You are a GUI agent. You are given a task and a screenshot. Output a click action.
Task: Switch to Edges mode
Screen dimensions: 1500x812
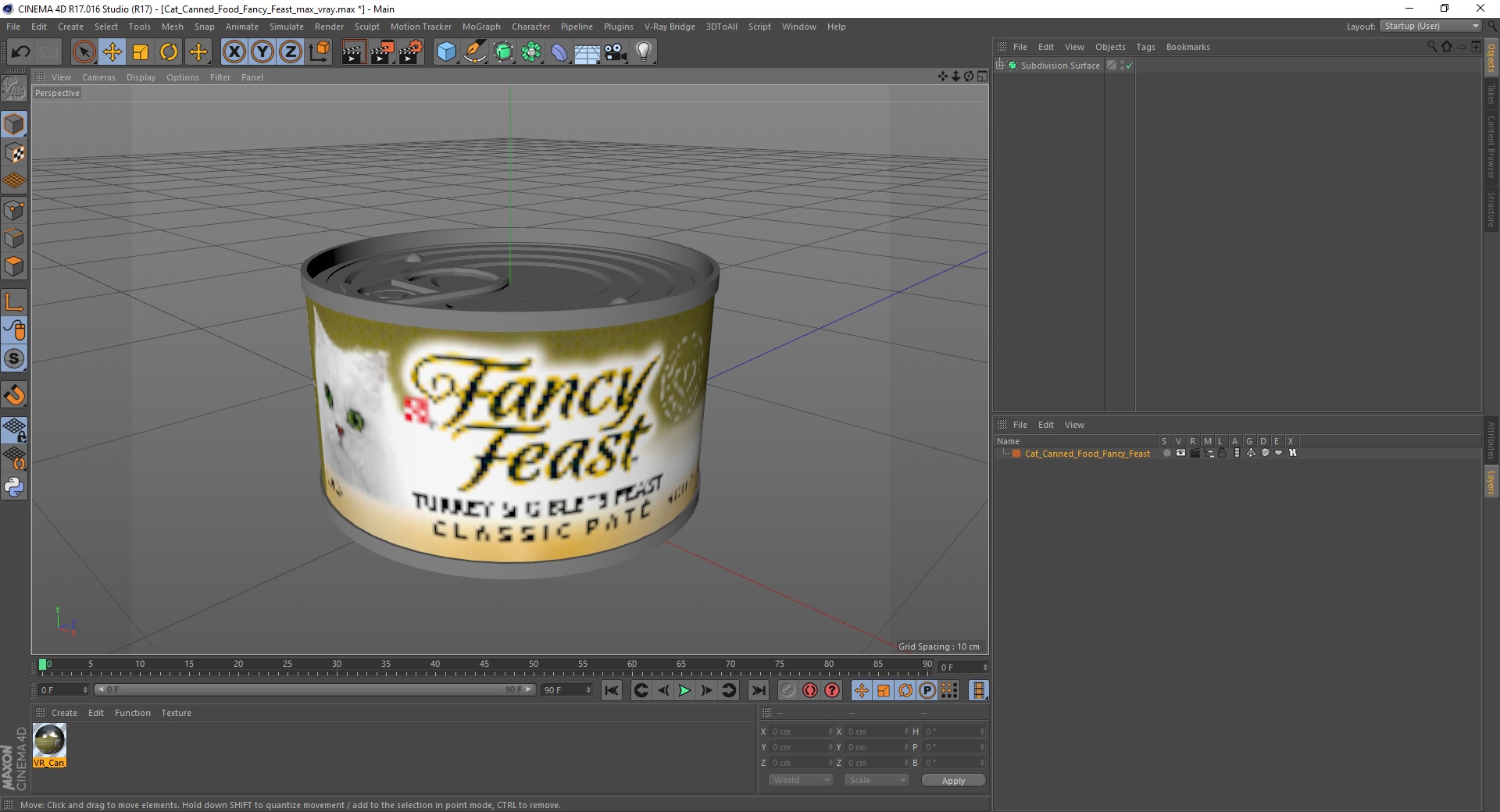click(x=14, y=238)
